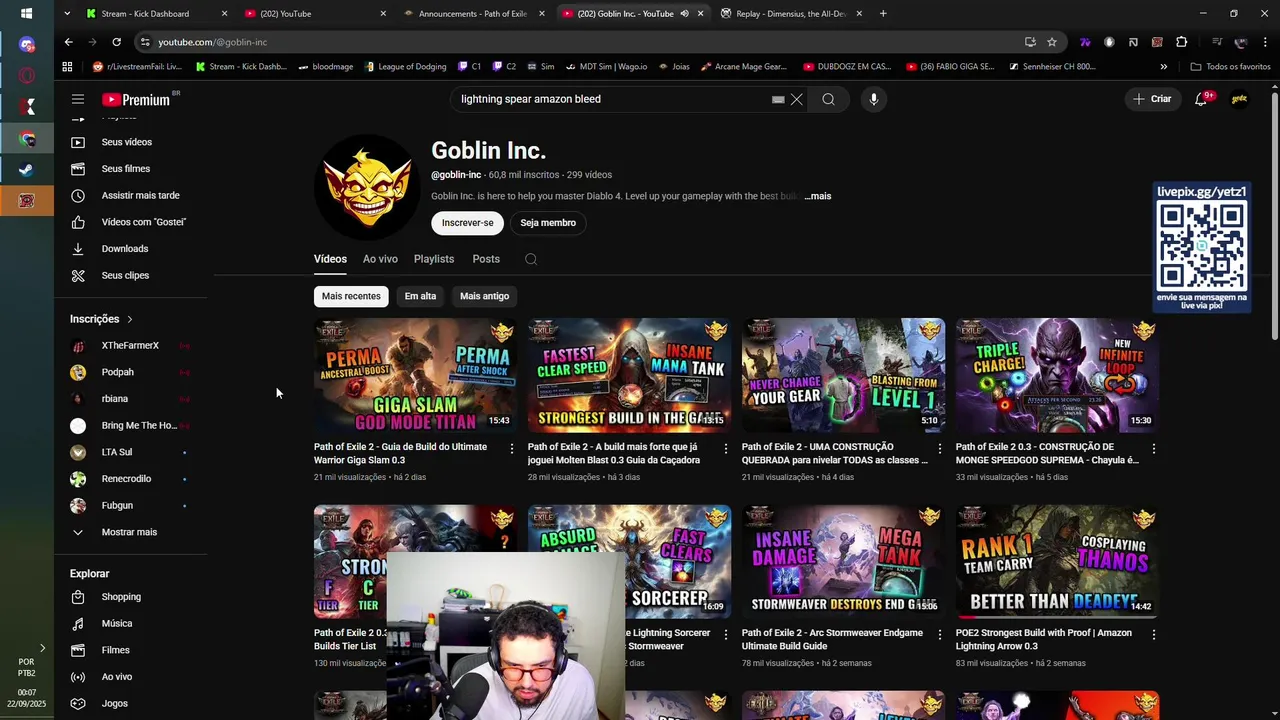
Task: Expand Inscrições section chevron
Action: (129, 319)
